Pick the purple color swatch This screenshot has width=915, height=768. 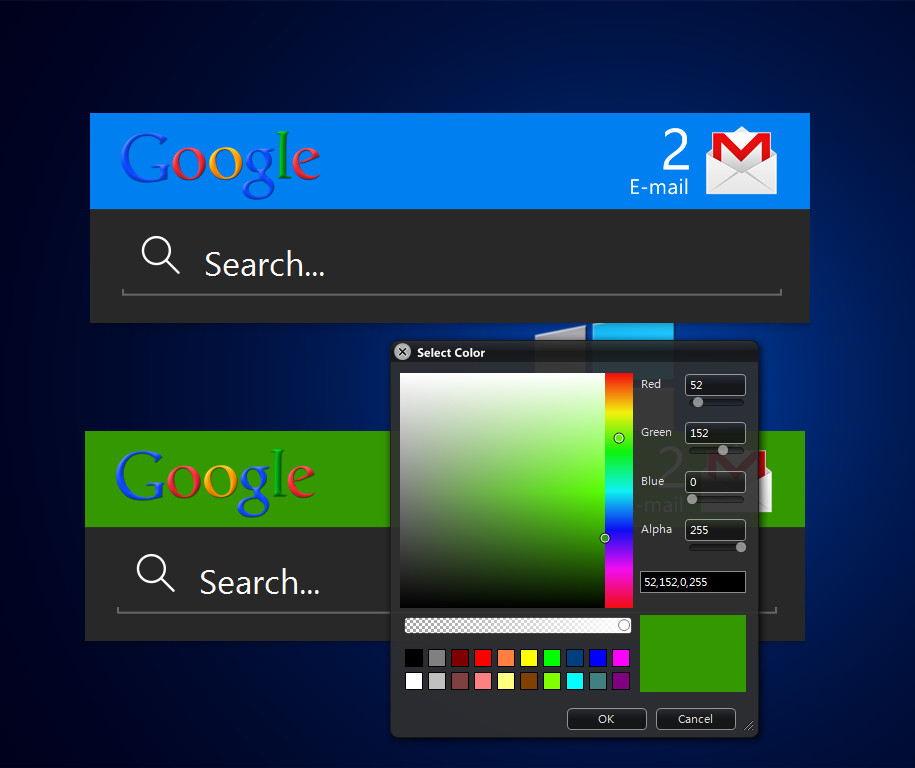(x=621, y=681)
